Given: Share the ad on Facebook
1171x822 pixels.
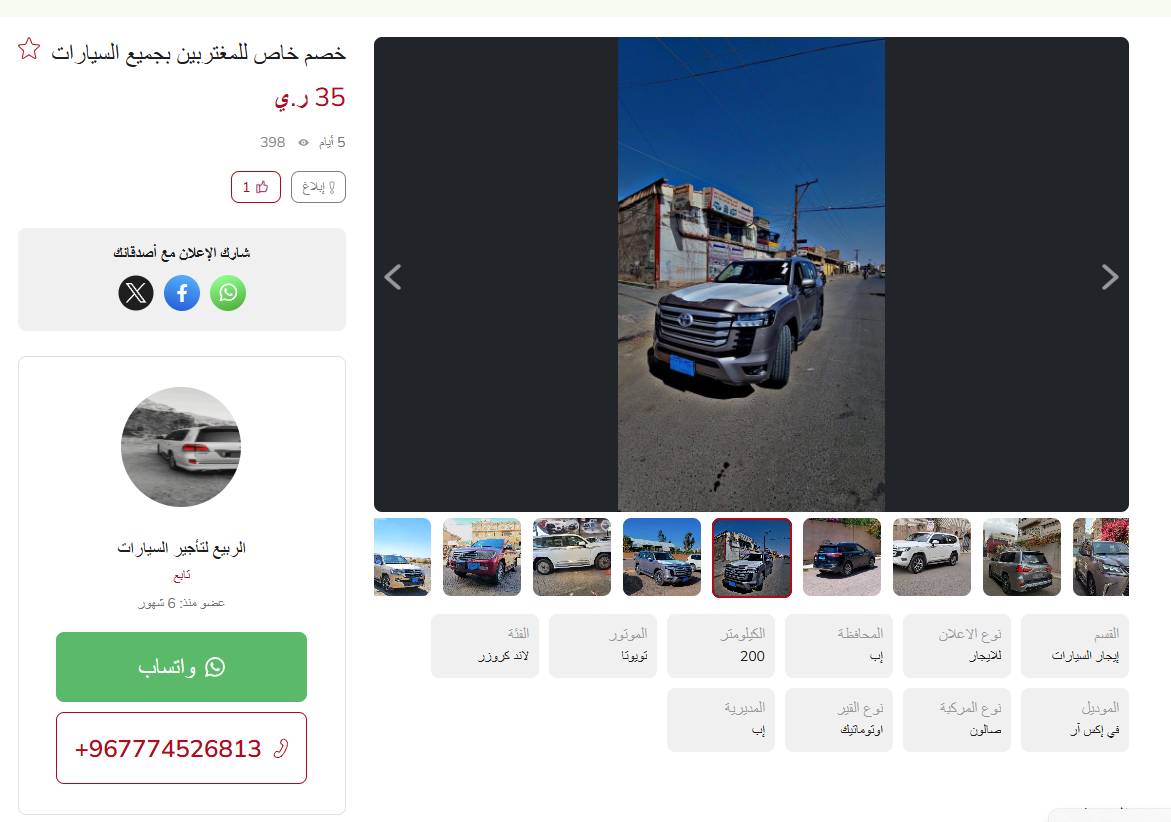Looking at the screenshot, I should point(182,293).
